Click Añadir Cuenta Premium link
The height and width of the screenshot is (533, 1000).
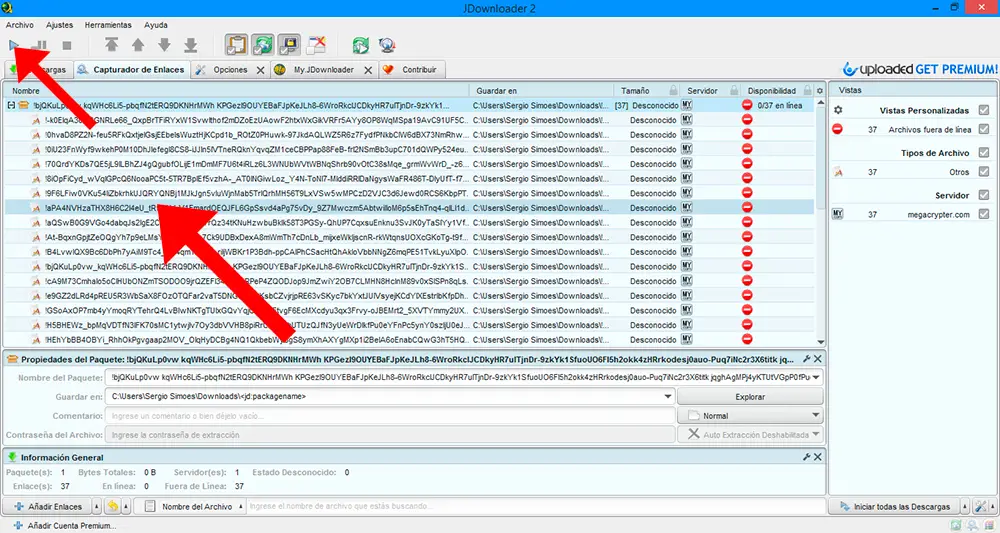click(x=64, y=526)
